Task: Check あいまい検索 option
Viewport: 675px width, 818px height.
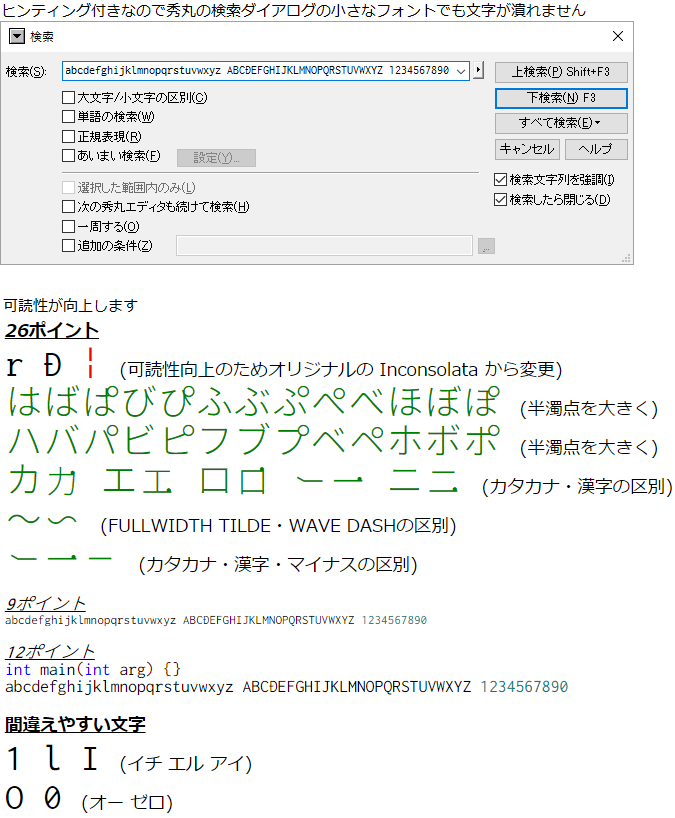Action: pyautogui.click(x=69, y=156)
